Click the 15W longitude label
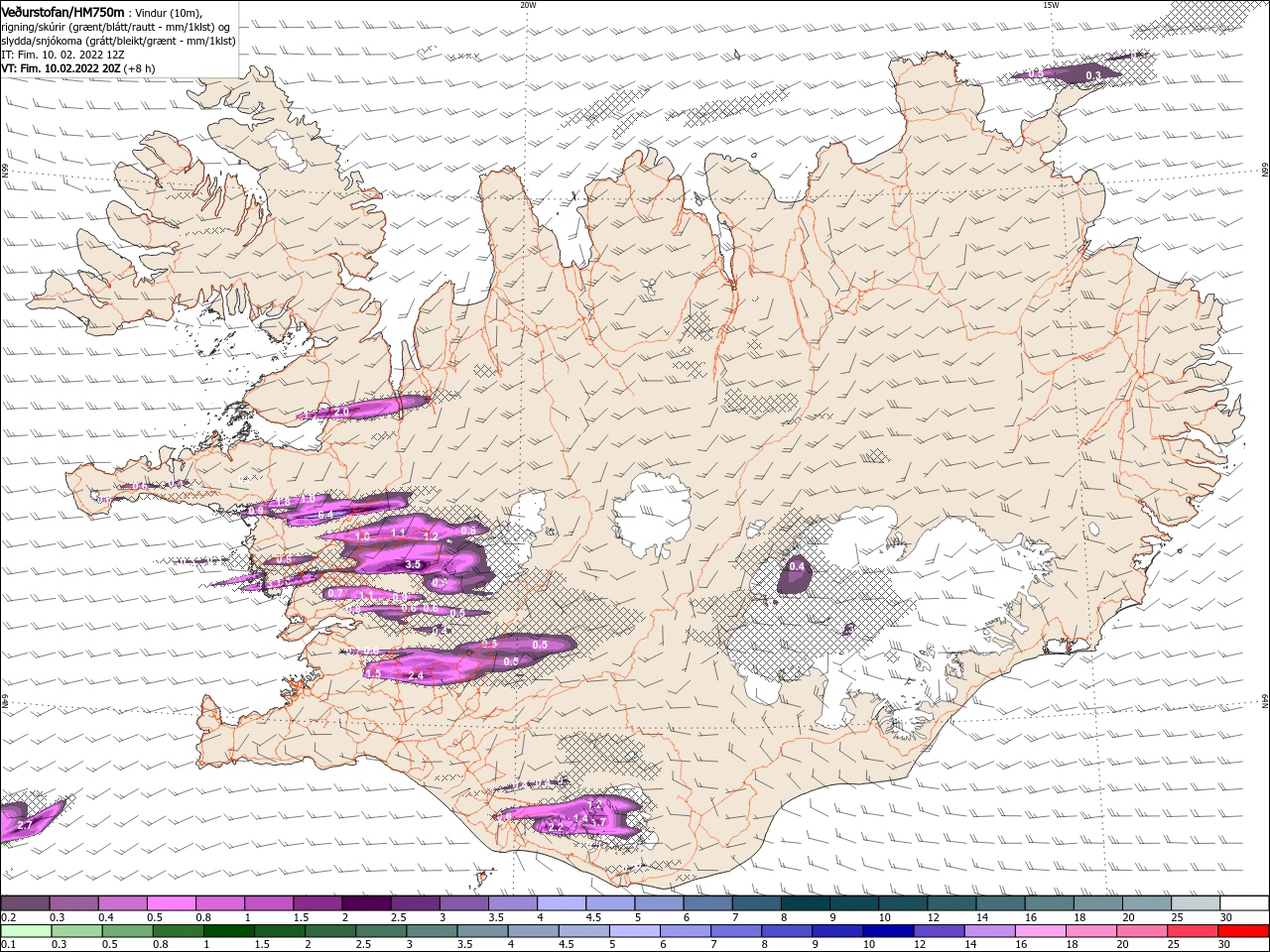This screenshot has height=952, width=1270. [x=1051, y=5]
